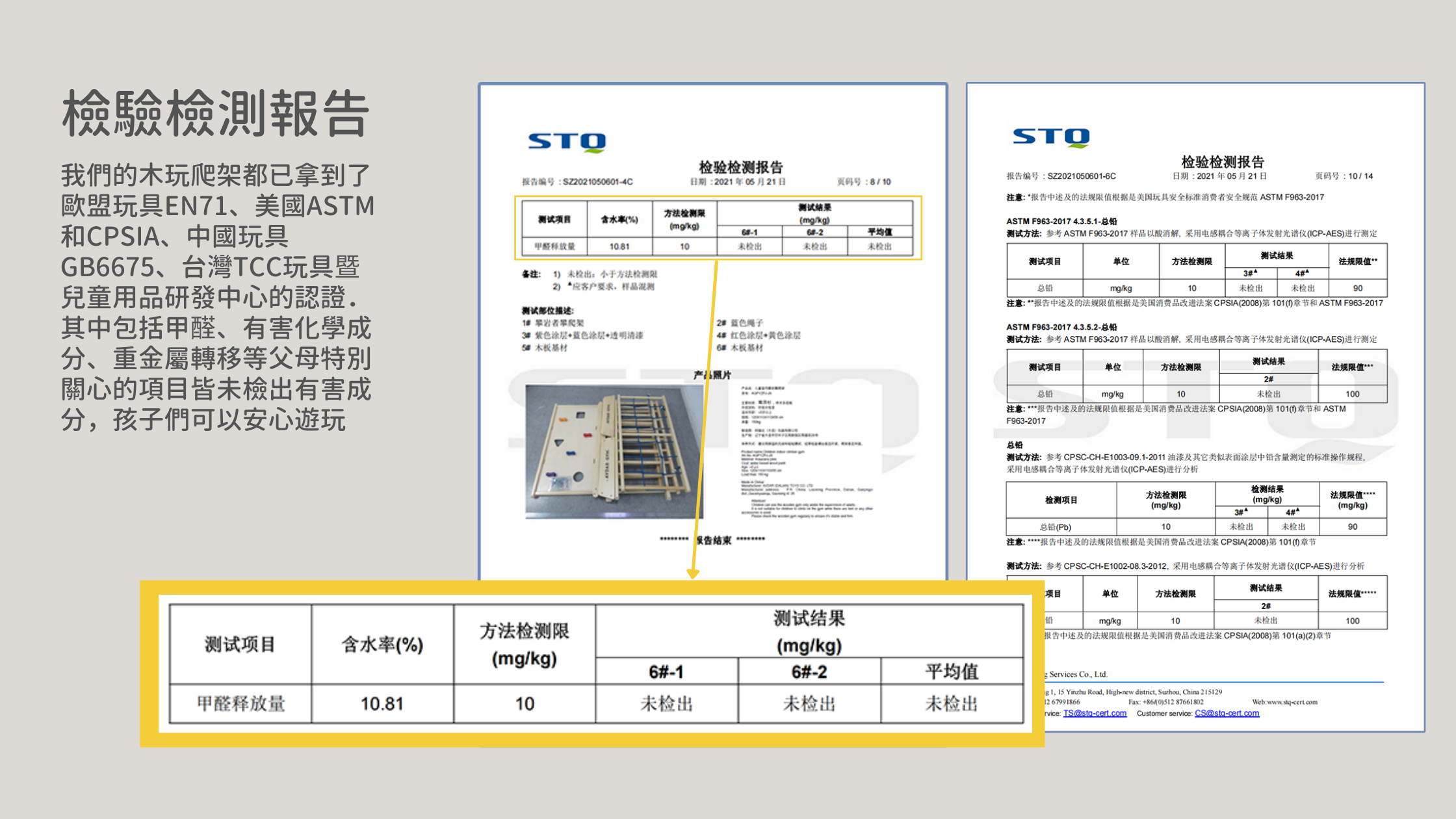Open the CS@stq-cert.com email link
The width and height of the screenshot is (1456, 819).
pos(1227,713)
